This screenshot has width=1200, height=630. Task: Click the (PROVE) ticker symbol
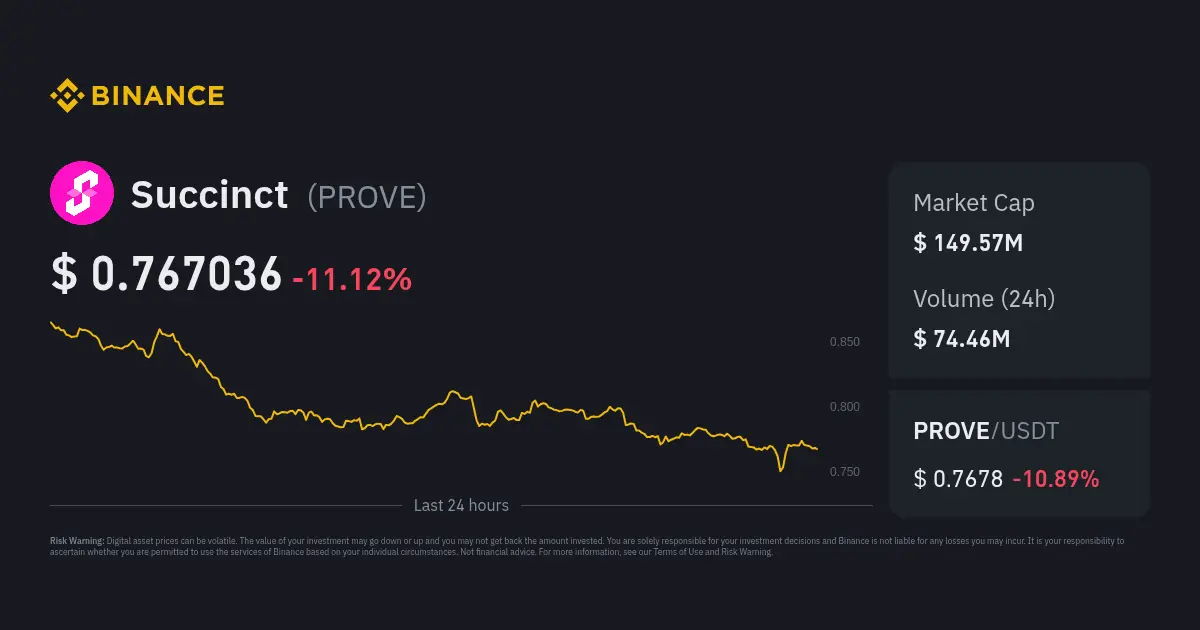(x=367, y=197)
